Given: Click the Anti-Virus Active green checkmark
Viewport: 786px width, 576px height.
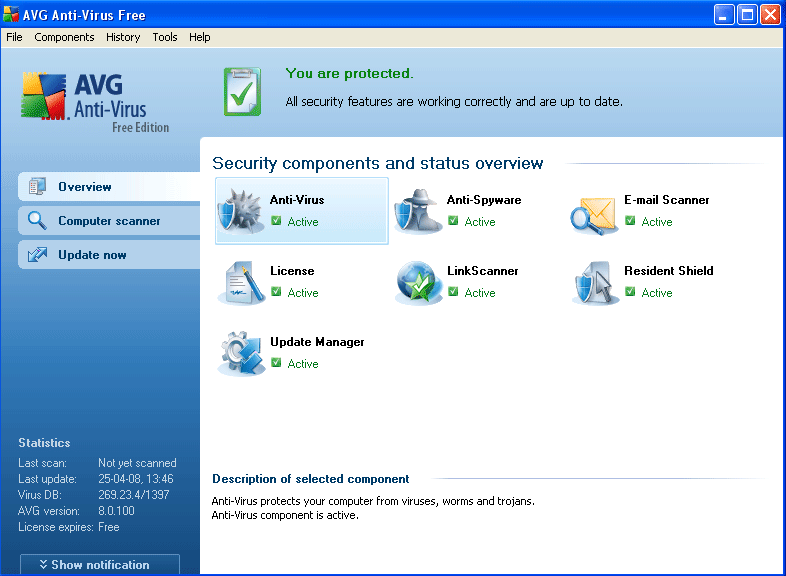Looking at the screenshot, I should [x=277, y=221].
